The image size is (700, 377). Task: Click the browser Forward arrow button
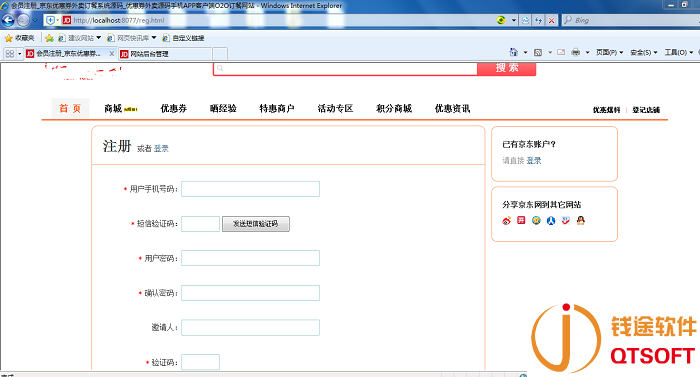(23, 20)
